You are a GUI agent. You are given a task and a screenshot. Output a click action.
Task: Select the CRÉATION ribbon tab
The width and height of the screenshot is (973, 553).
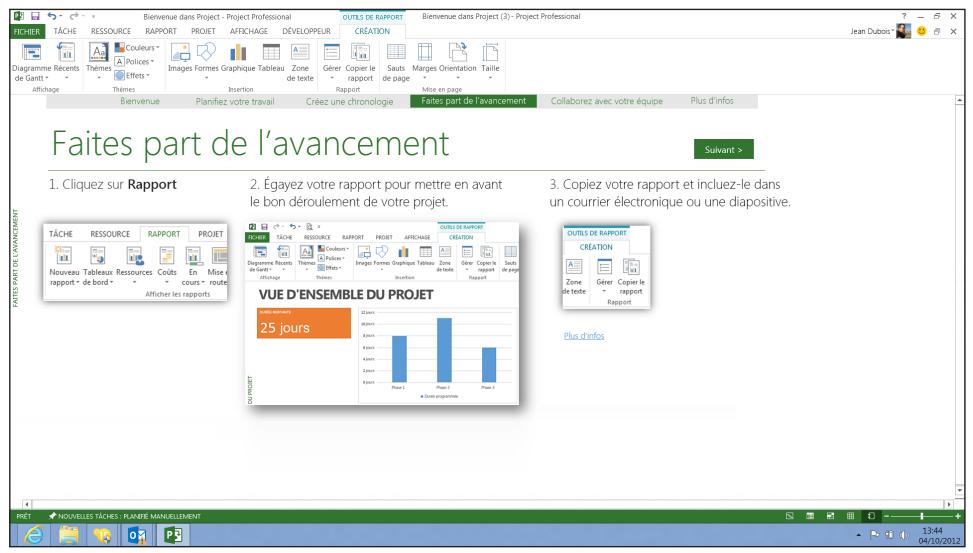[x=372, y=31]
